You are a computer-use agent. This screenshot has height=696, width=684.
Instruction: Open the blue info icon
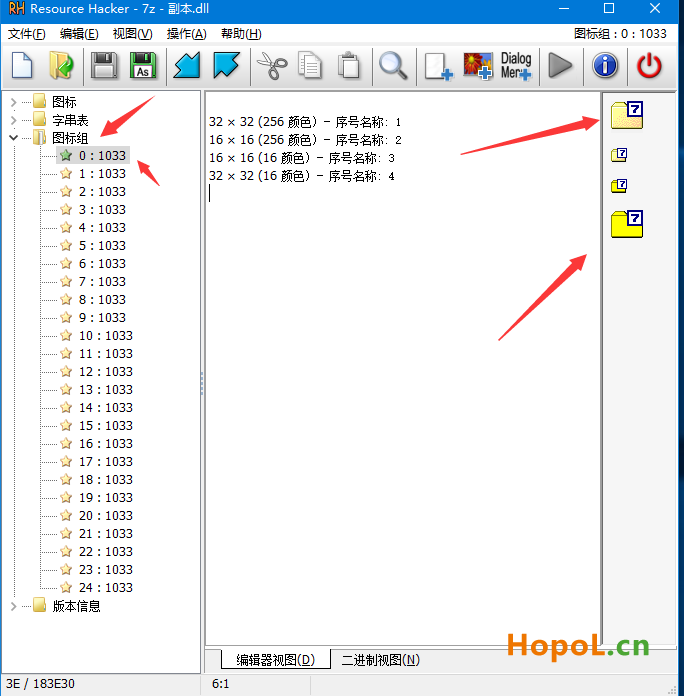click(605, 66)
